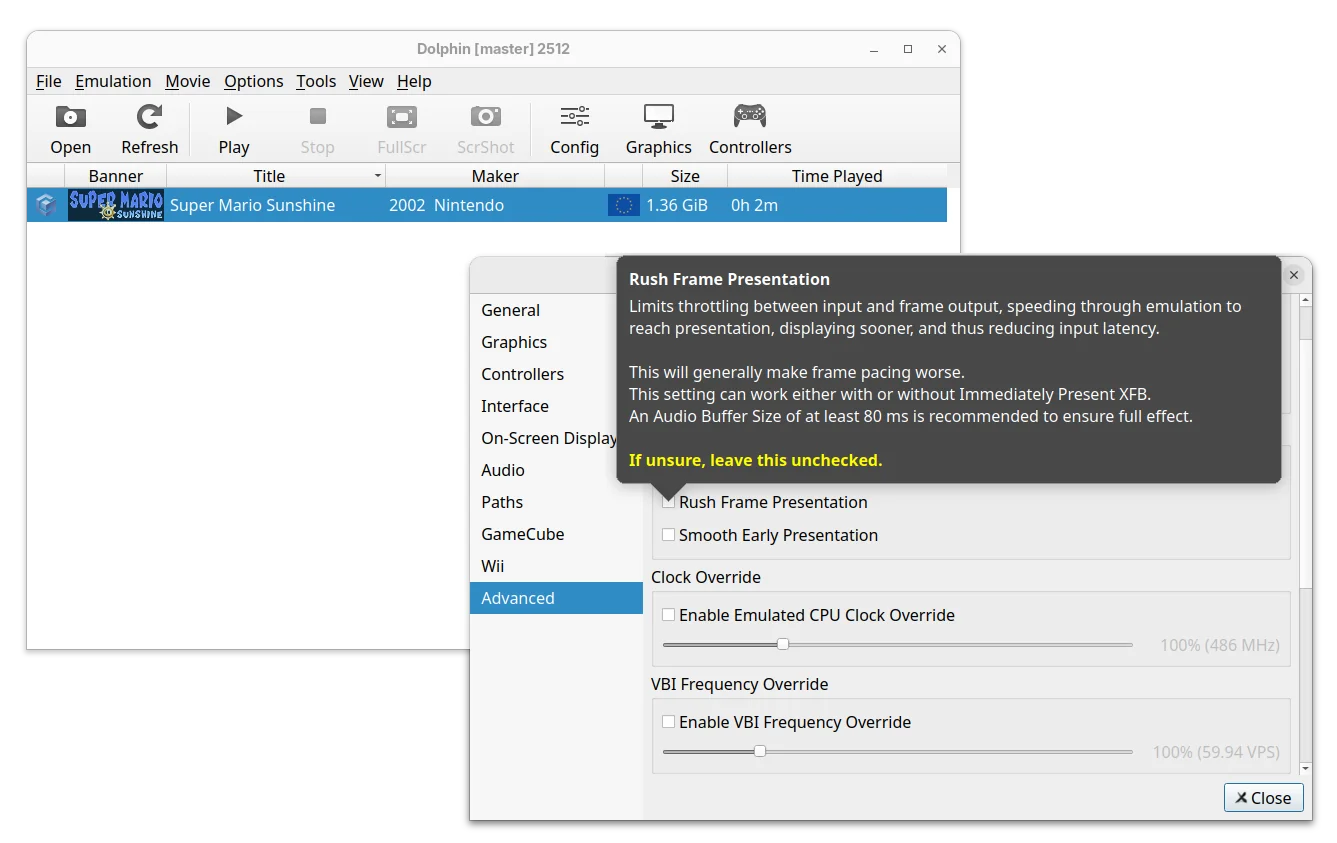1337x843 pixels.
Task: Select the GameCube settings category
Action: 522,534
